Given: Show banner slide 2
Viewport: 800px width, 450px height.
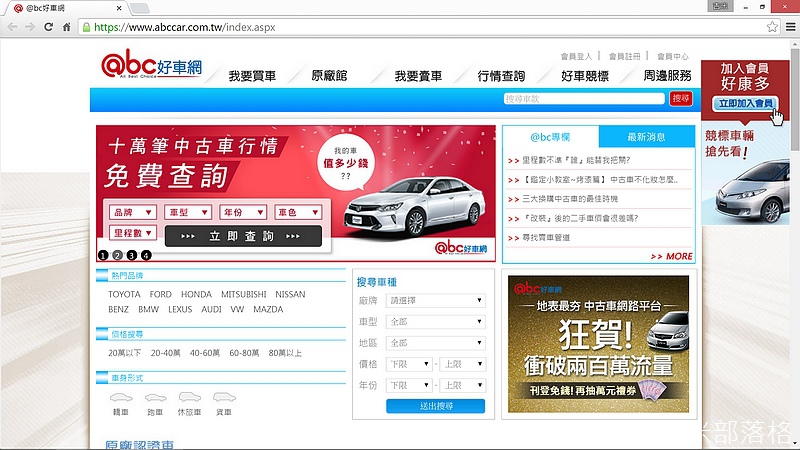Looking at the screenshot, I should pyautogui.click(x=117, y=255).
